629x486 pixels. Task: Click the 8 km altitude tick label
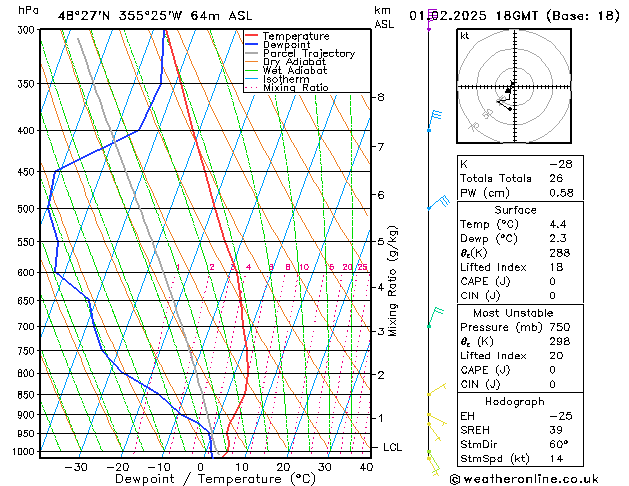point(381,97)
